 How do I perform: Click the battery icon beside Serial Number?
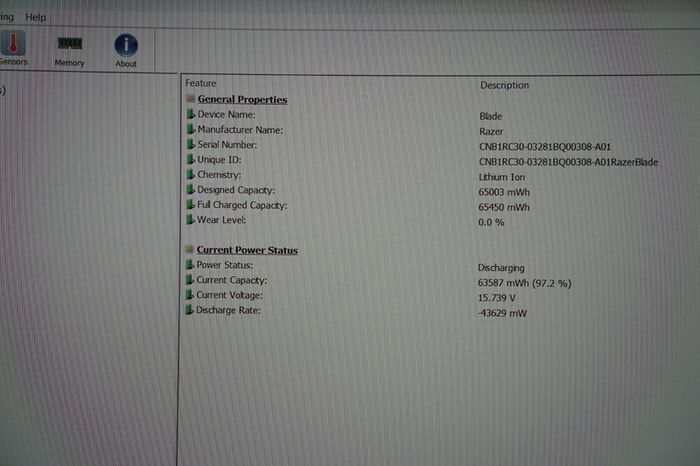[x=191, y=144]
